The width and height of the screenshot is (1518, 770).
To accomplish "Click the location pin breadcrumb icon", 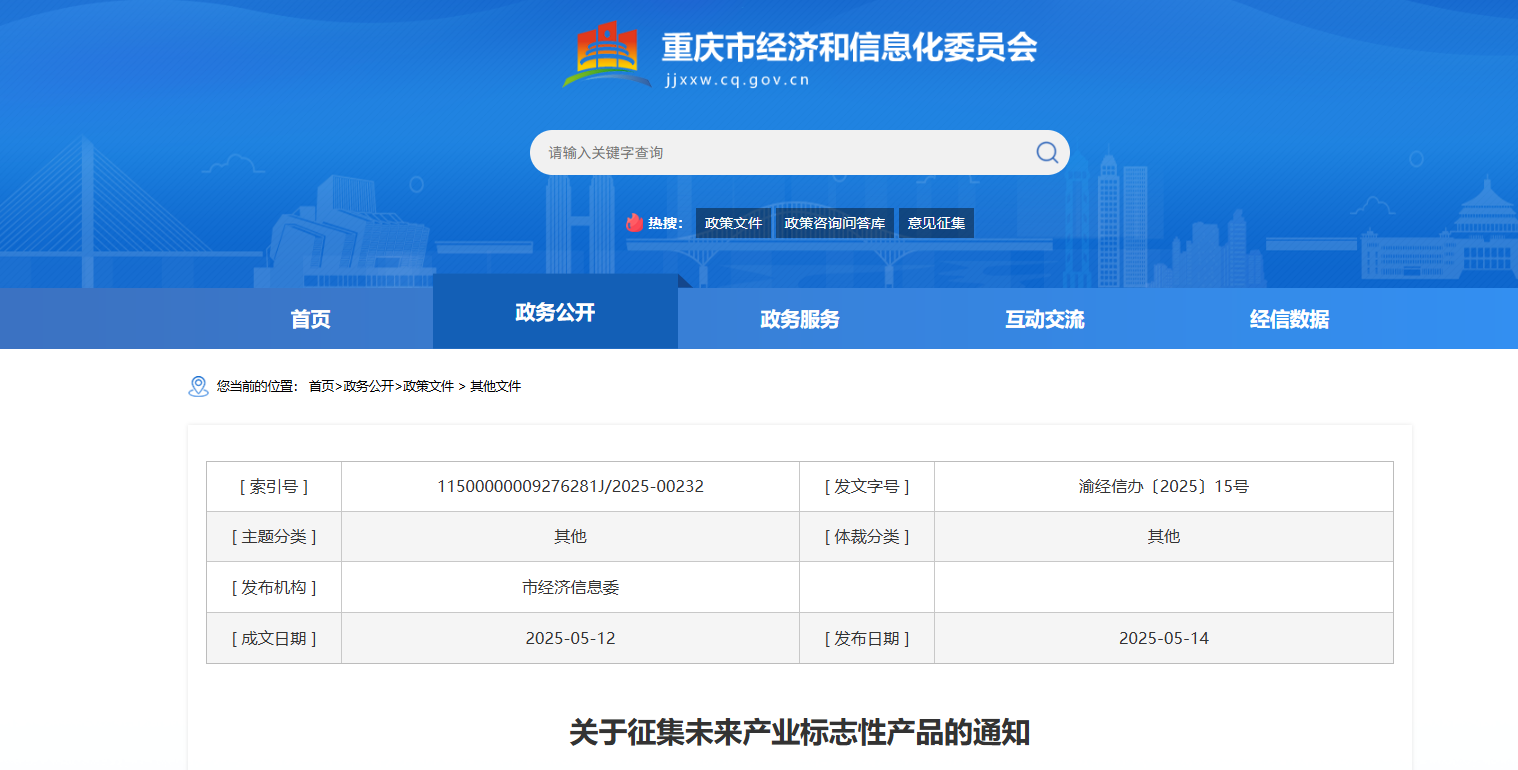I will (198, 386).
